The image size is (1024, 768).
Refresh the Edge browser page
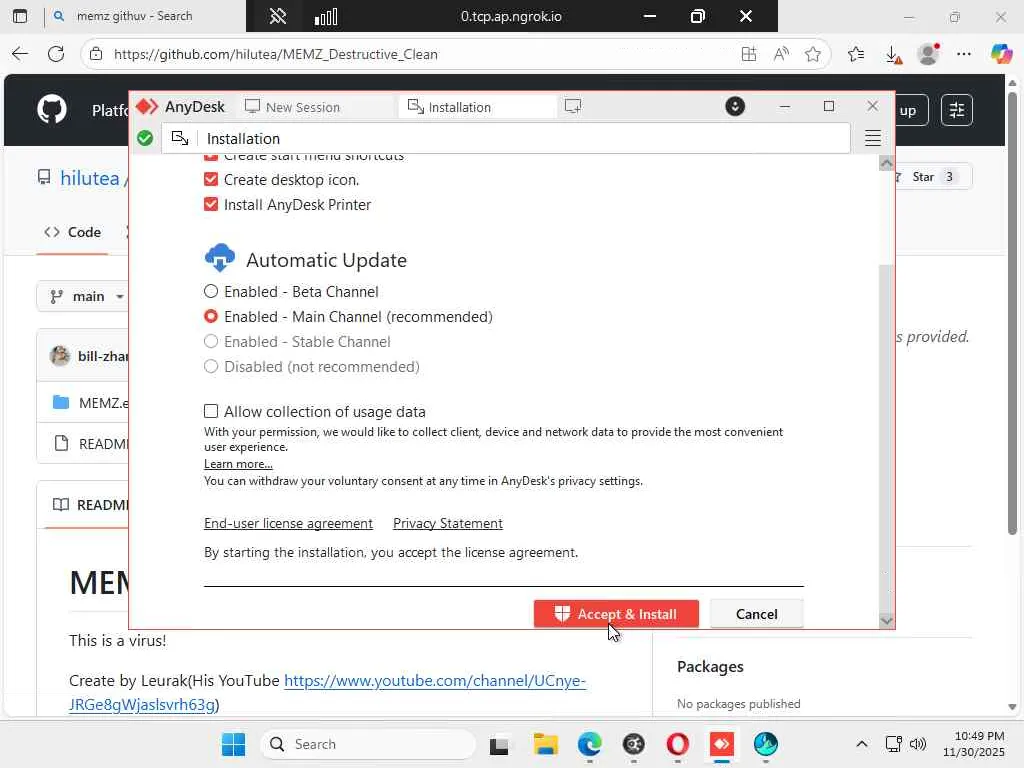pos(56,54)
